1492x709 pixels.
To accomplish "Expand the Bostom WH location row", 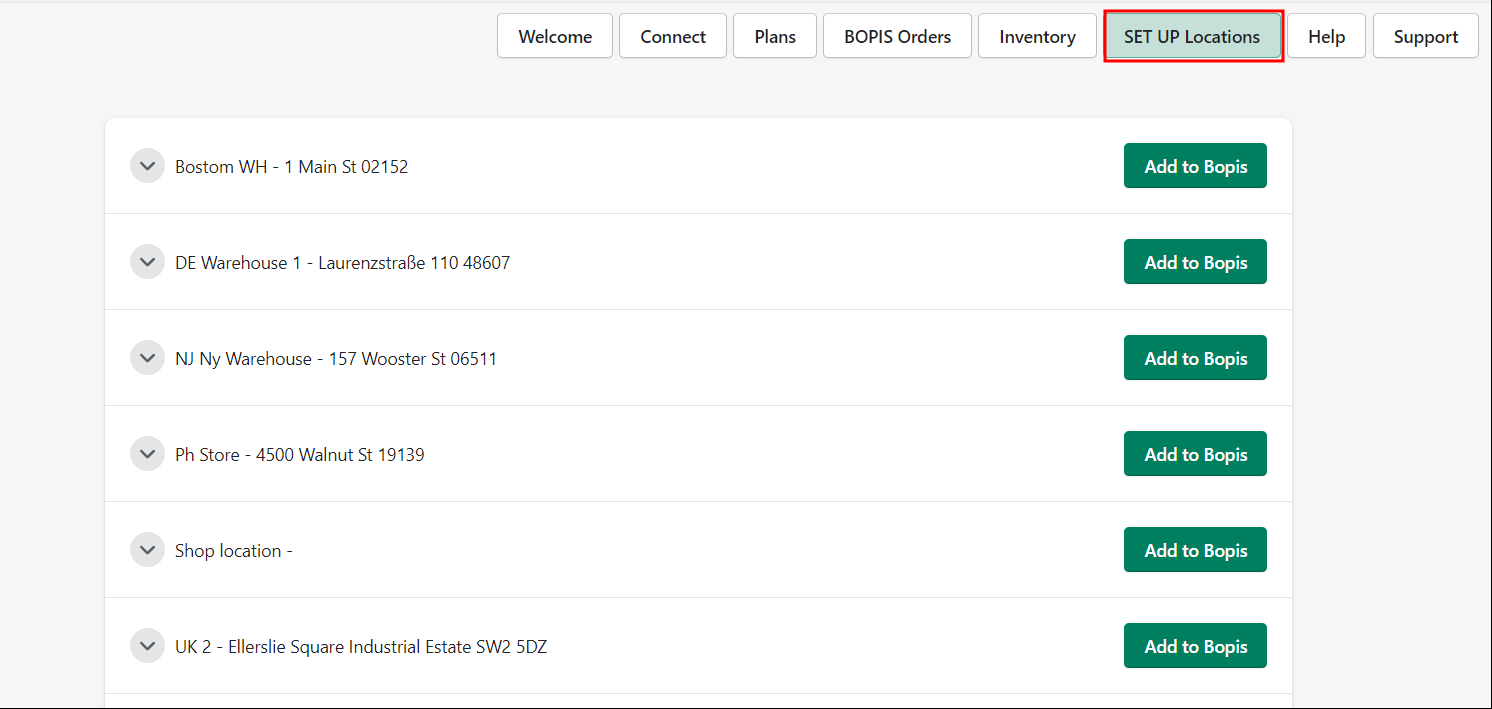I will pyautogui.click(x=147, y=166).
